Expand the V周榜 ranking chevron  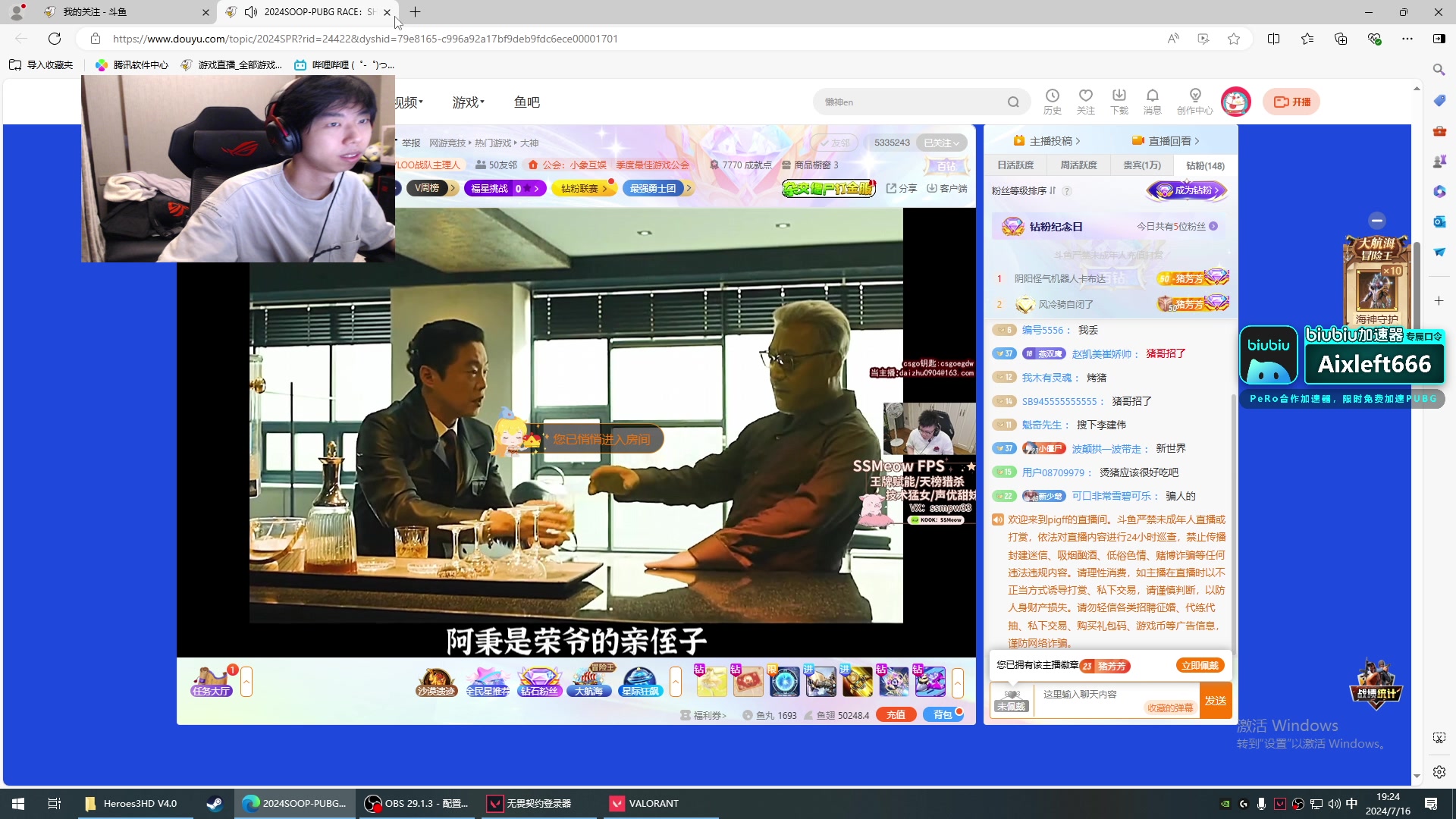tap(453, 188)
